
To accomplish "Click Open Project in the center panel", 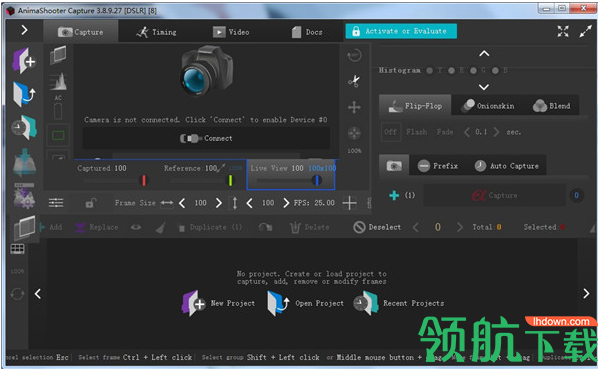I will (305, 303).
